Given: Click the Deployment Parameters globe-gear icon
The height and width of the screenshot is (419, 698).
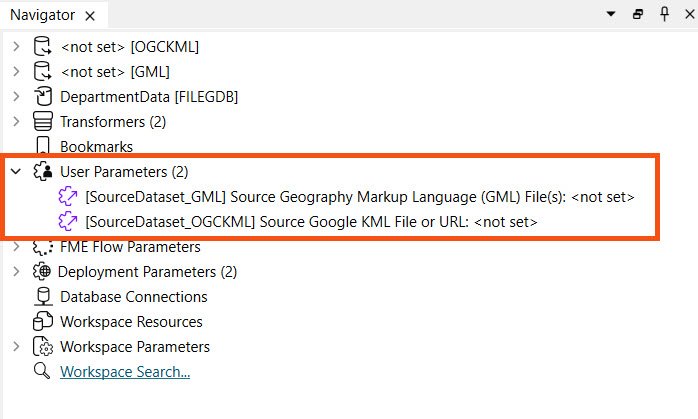Looking at the screenshot, I should click(42, 272).
